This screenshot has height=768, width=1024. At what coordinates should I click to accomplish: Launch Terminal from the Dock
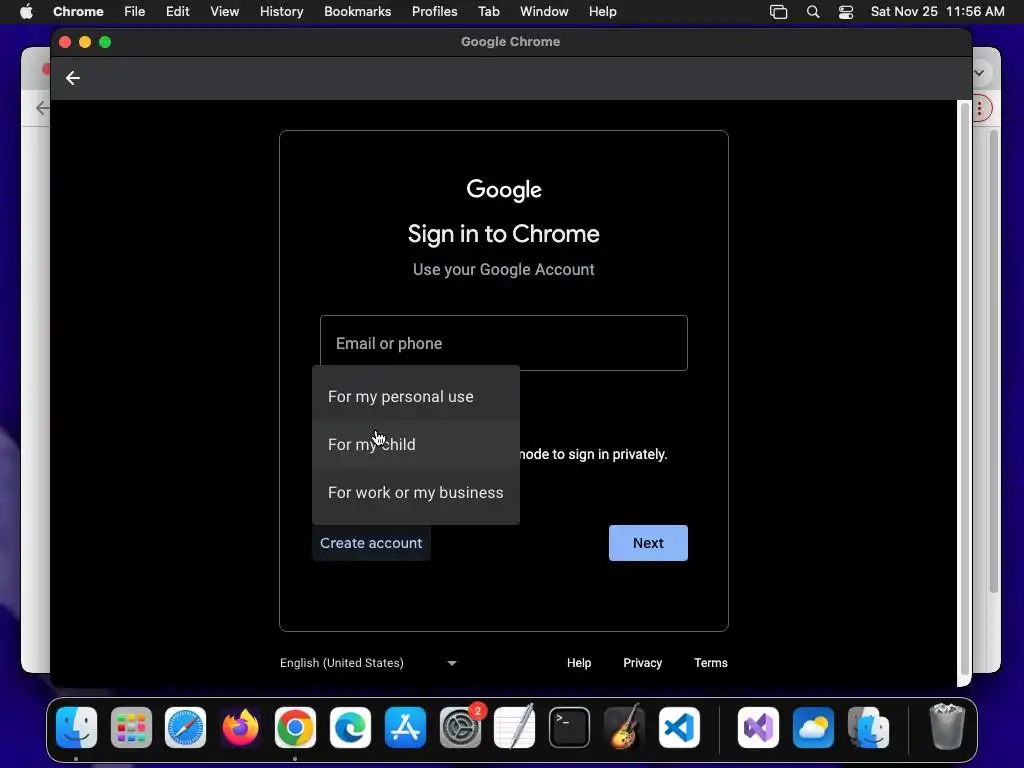tap(569, 728)
